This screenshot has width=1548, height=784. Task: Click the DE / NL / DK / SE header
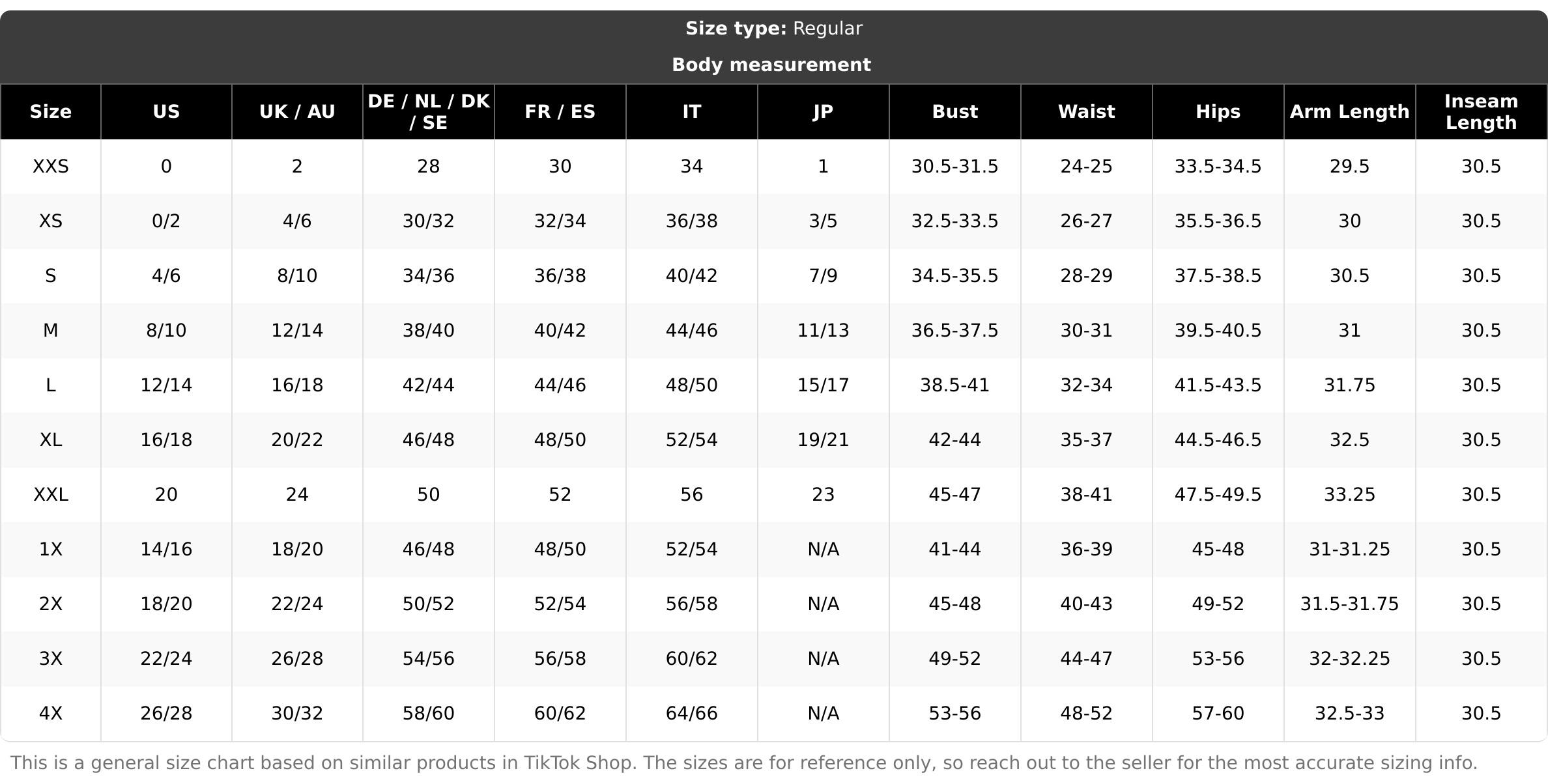pyautogui.click(x=429, y=111)
